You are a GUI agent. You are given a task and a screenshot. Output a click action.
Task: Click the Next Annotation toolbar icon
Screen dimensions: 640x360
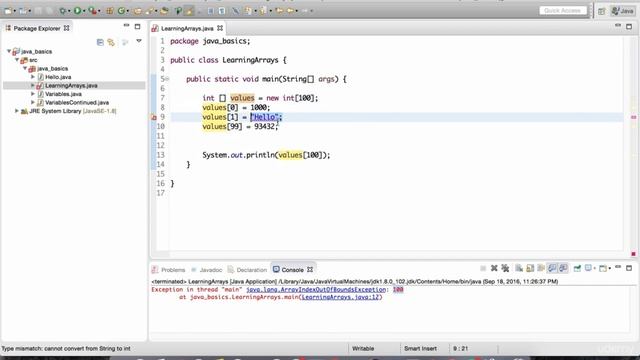(x=248, y=11)
